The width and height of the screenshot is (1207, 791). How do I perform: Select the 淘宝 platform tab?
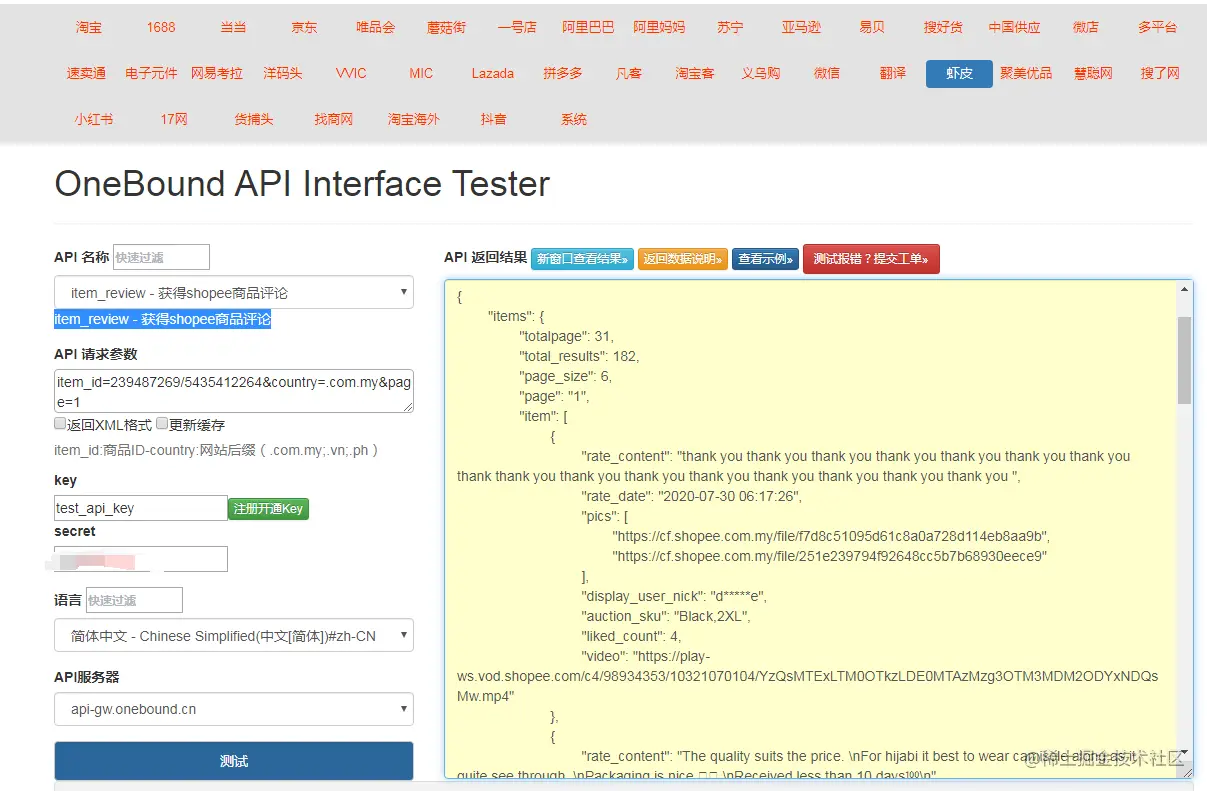pyautogui.click(x=88, y=28)
